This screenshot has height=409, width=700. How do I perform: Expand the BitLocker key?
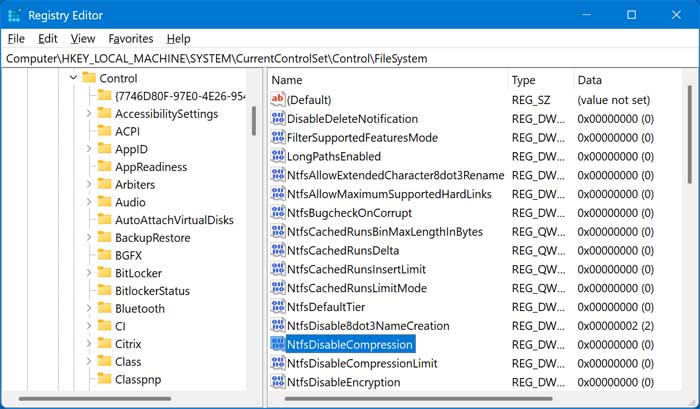89,272
